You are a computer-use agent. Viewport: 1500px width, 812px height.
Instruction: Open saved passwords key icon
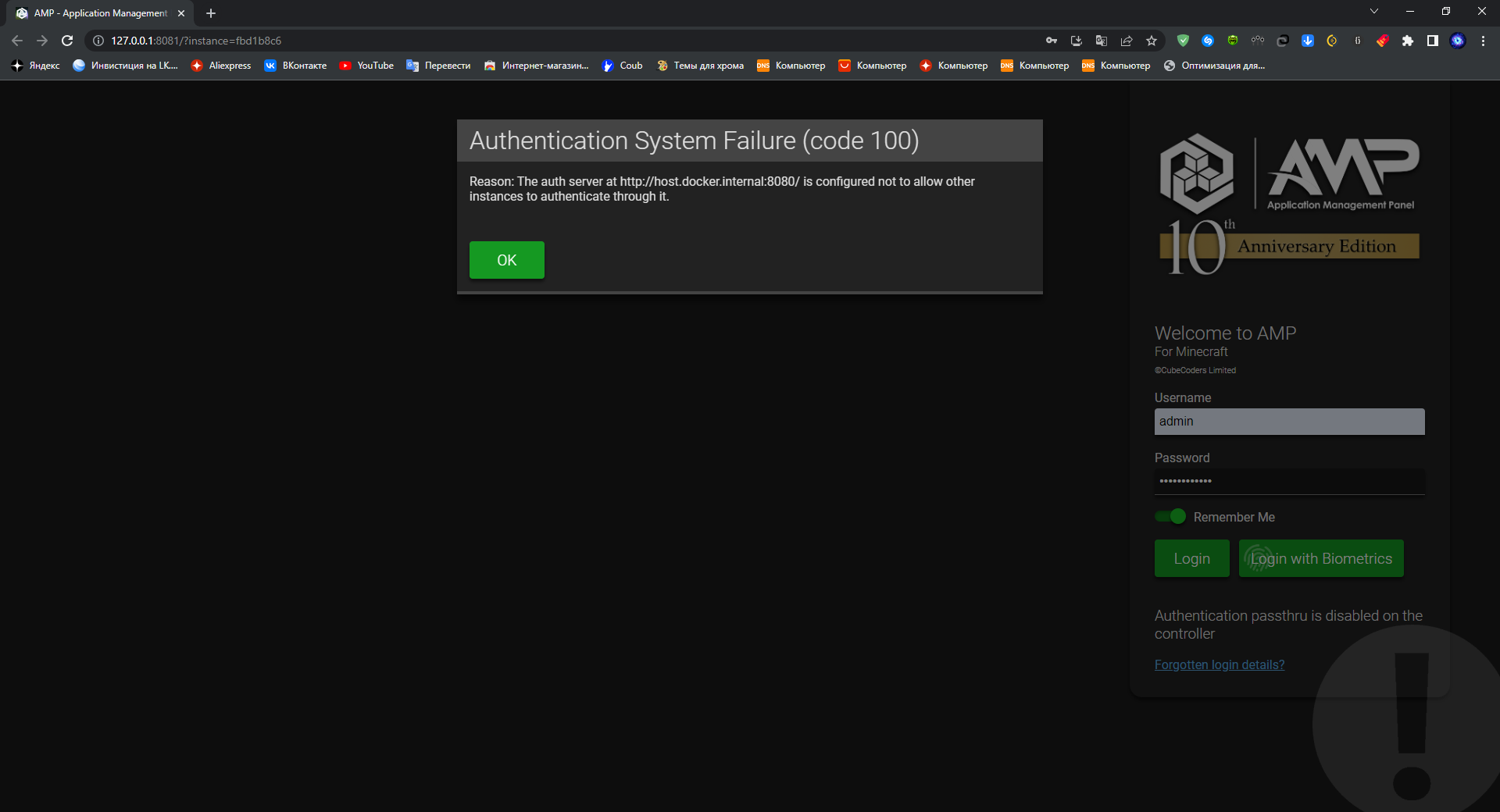1052,41
